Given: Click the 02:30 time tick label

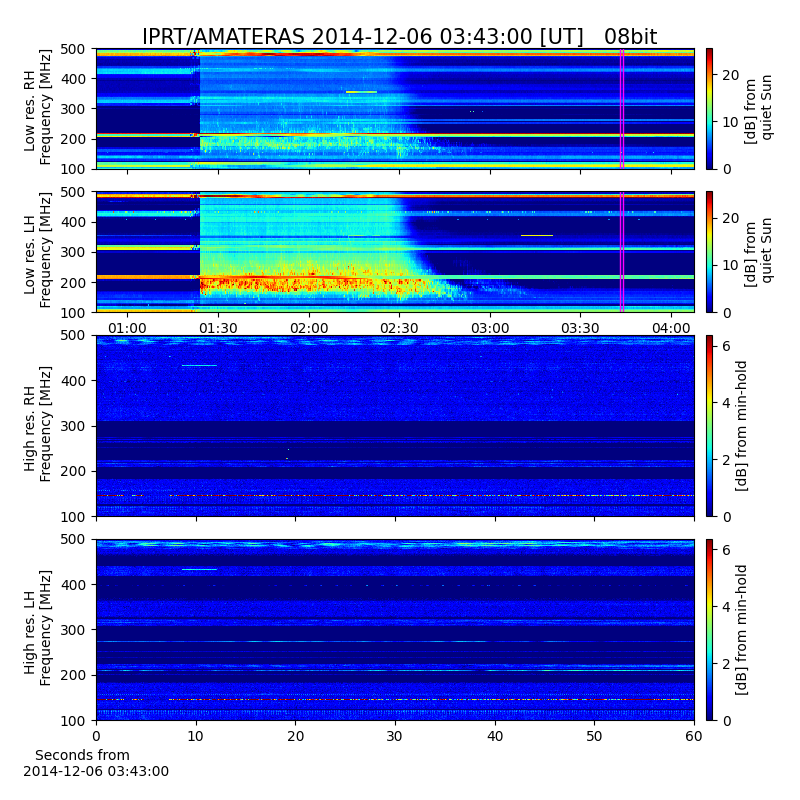Looking at the screenshot, I should coord(399,328).
